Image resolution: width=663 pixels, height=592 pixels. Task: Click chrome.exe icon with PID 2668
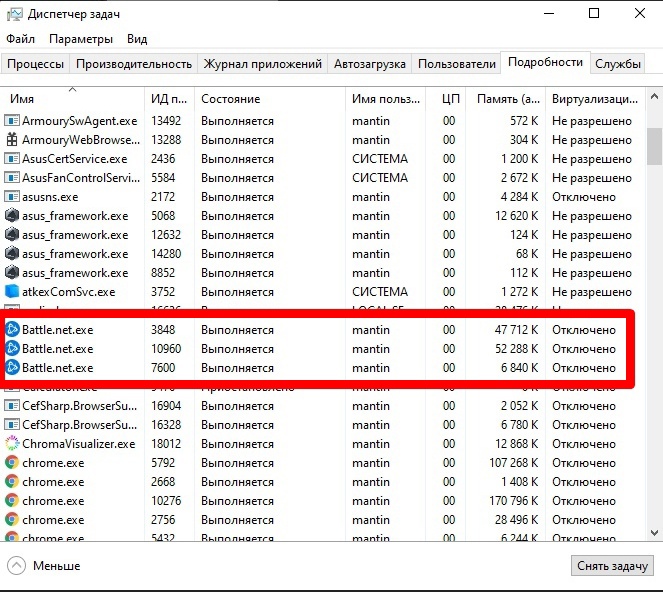click(12, 482)
